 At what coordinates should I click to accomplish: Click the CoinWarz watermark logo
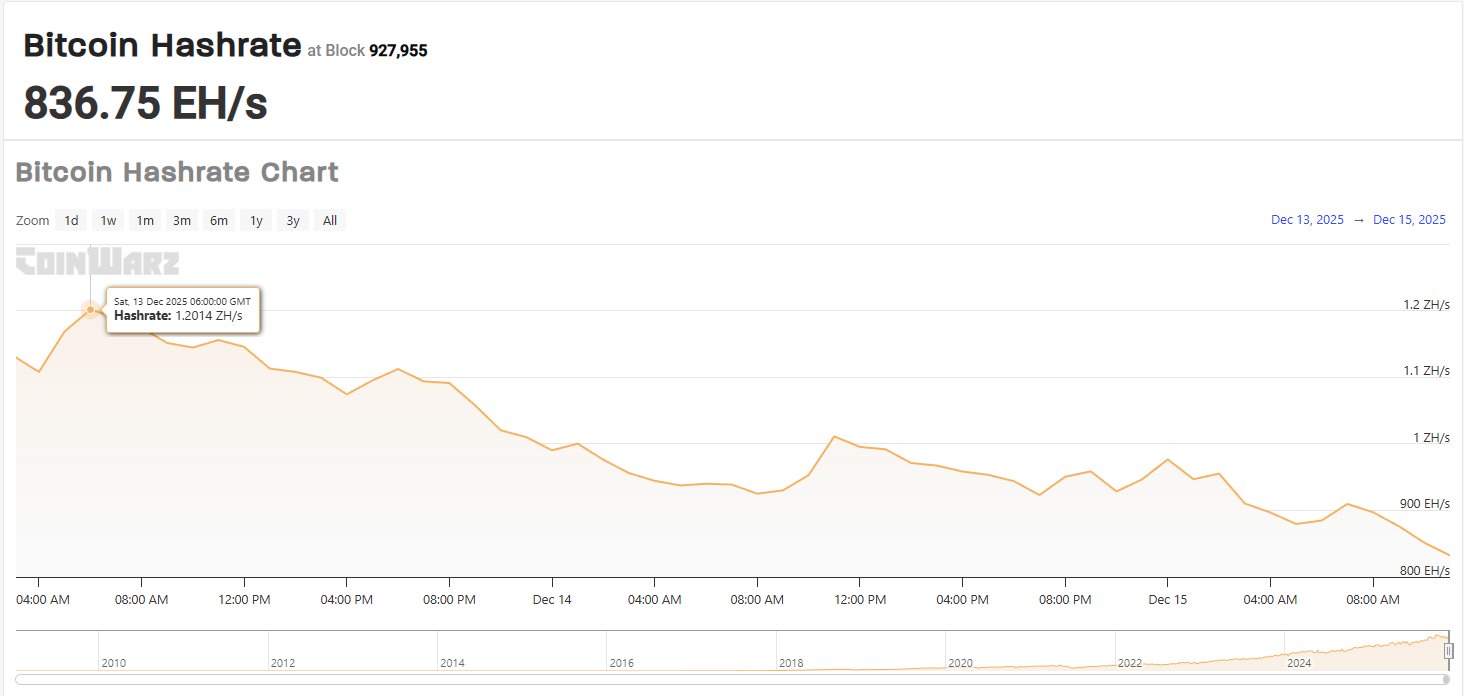(x=95, y=261)
